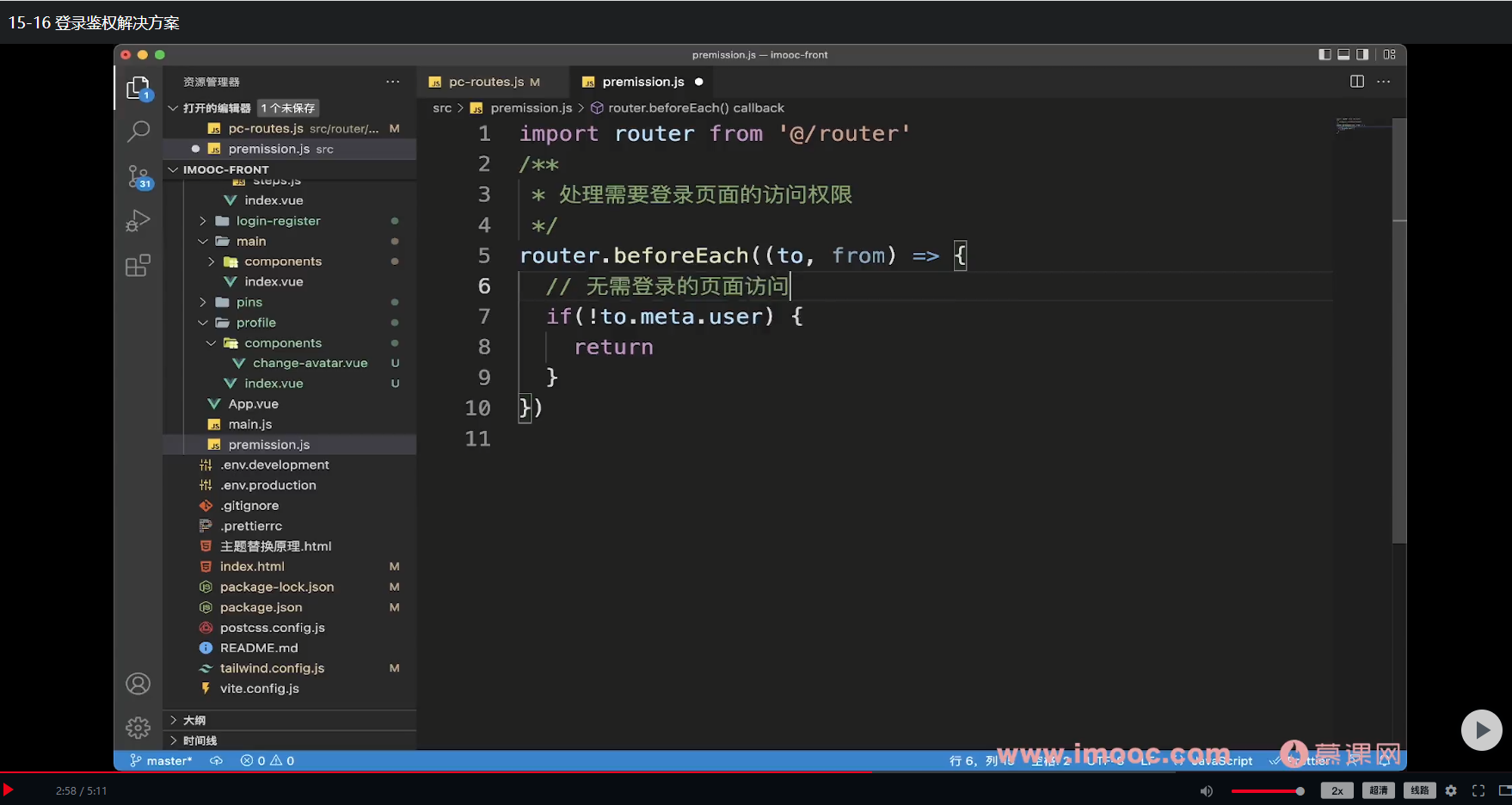This screenshot has height=805, width=1512.
Task: Open .env.development file
Action: (274, 465)
